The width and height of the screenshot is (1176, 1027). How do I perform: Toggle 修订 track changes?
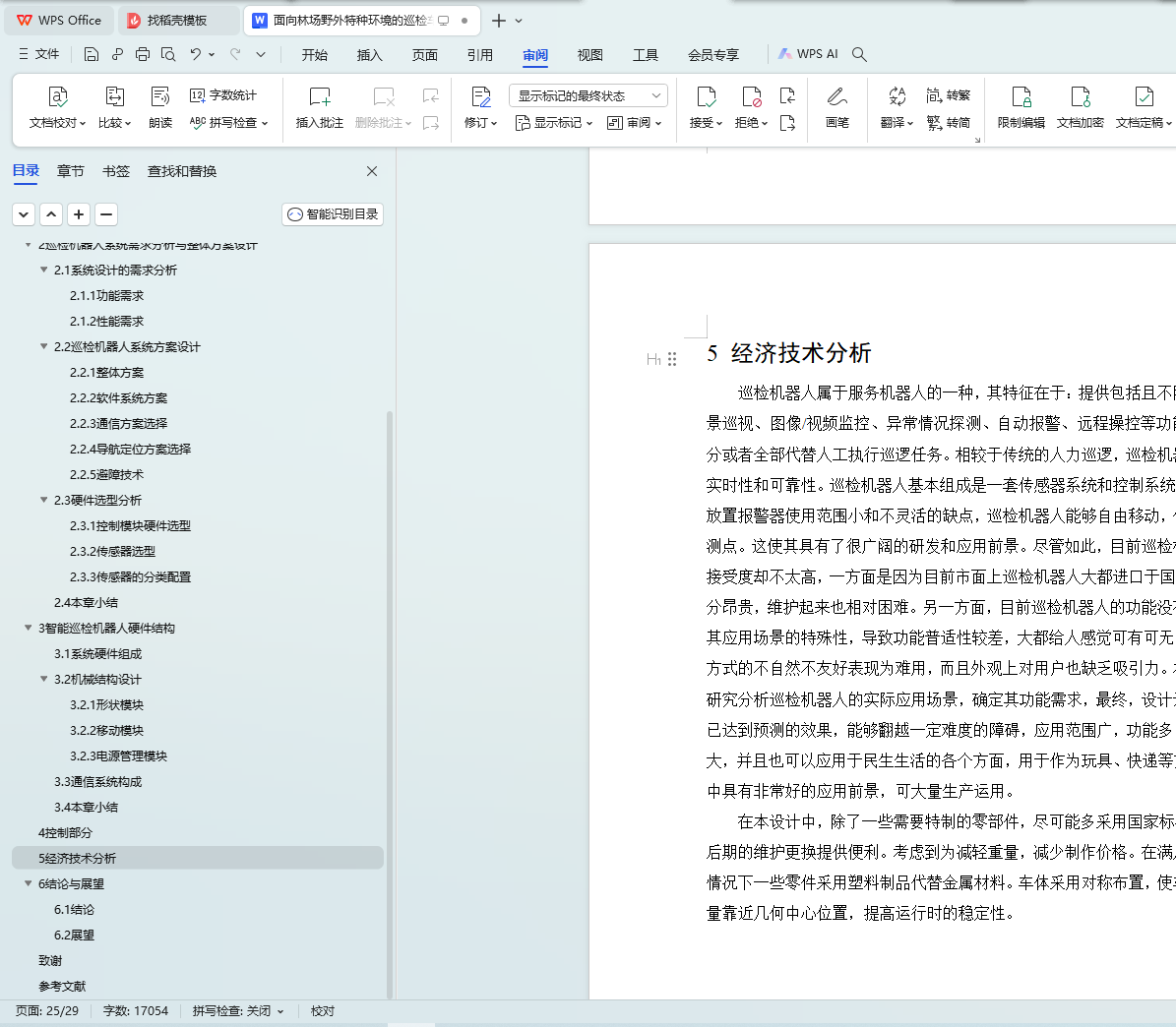click(481, 107)
